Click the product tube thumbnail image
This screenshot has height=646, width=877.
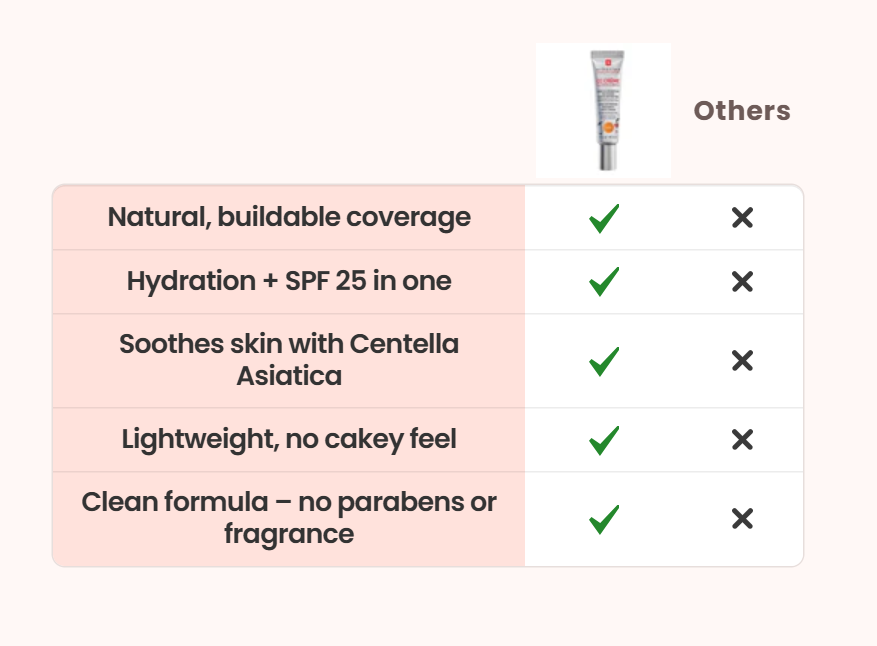[x=603, y=110]
